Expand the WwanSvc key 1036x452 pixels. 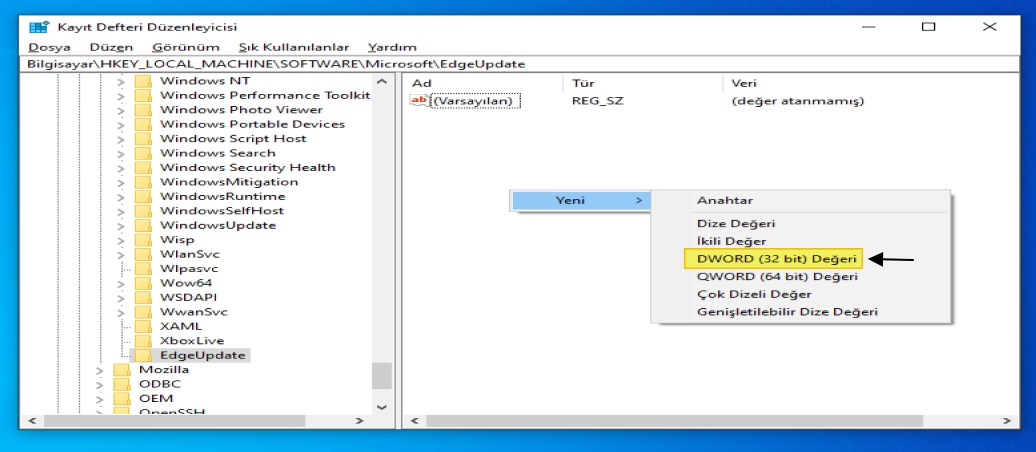click(121, 313)
